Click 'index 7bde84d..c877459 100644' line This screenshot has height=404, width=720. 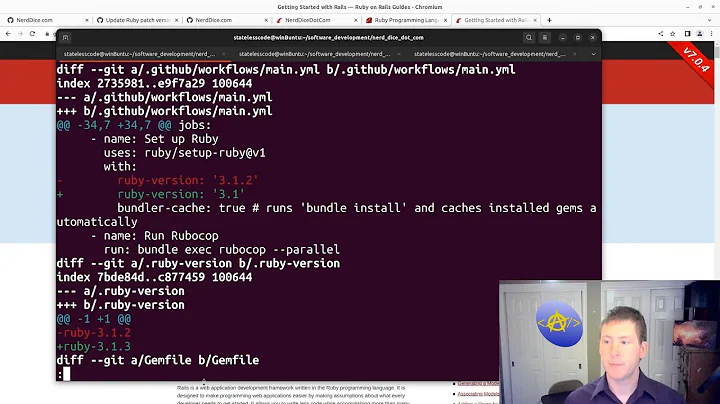154,277
